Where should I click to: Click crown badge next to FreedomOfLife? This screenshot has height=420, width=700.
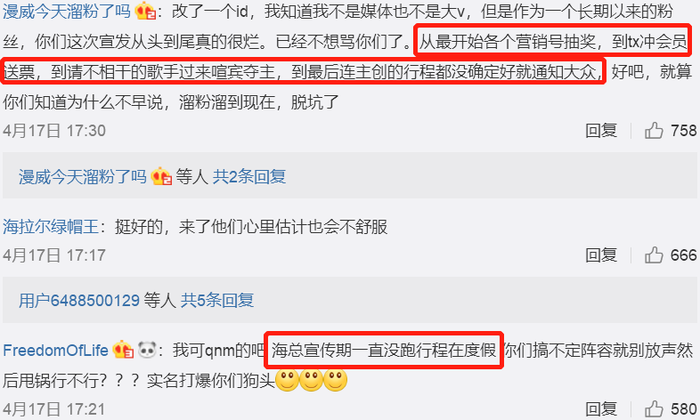123,349
